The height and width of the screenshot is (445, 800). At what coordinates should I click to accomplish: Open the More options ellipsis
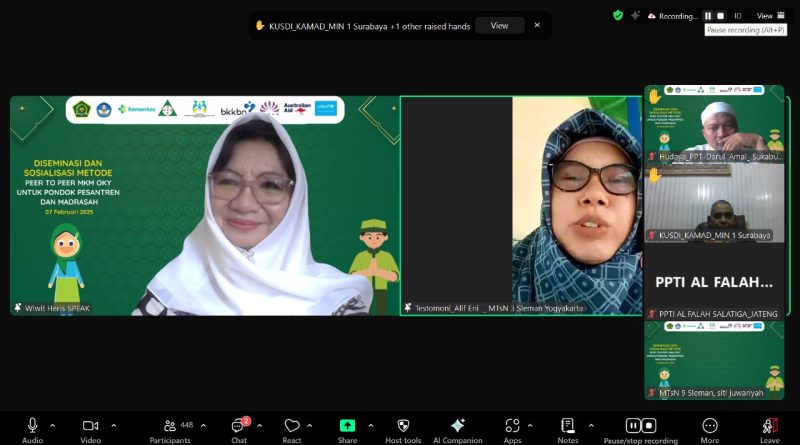pos(709,425)
